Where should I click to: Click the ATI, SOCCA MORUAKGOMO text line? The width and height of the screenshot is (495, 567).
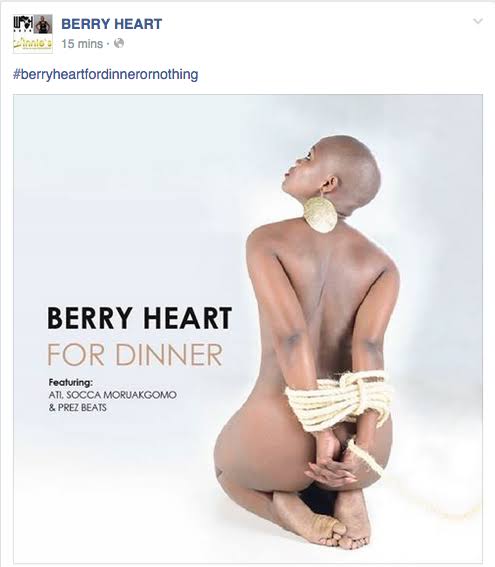112,395
